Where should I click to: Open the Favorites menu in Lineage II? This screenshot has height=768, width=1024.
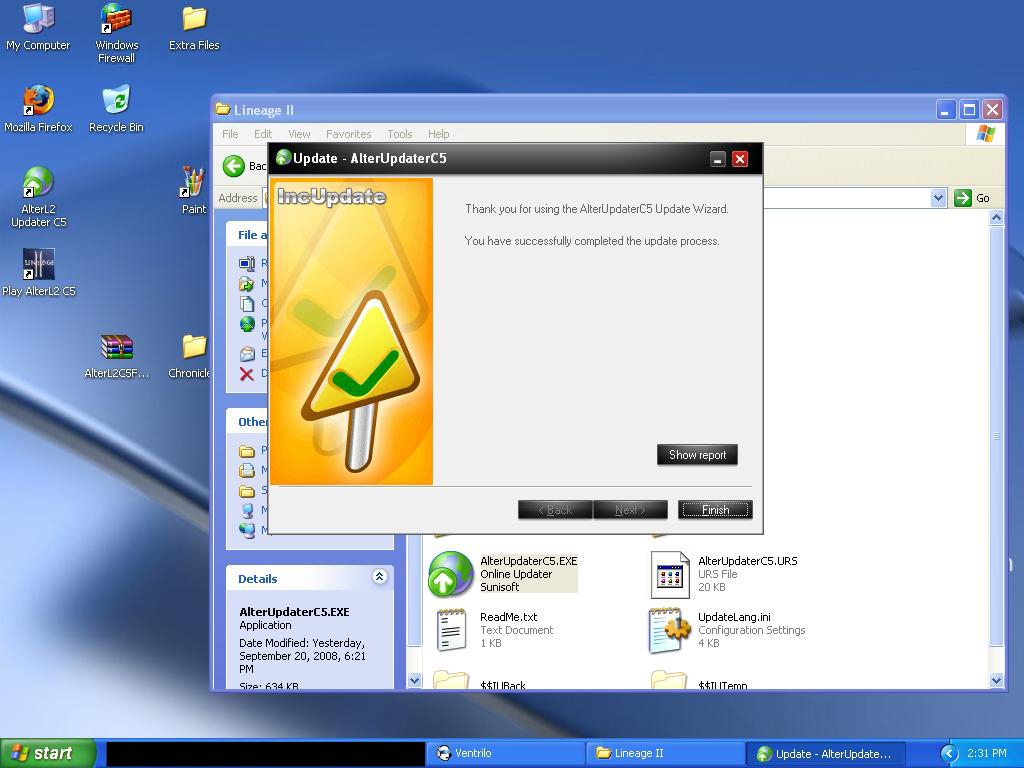(349, 134)
